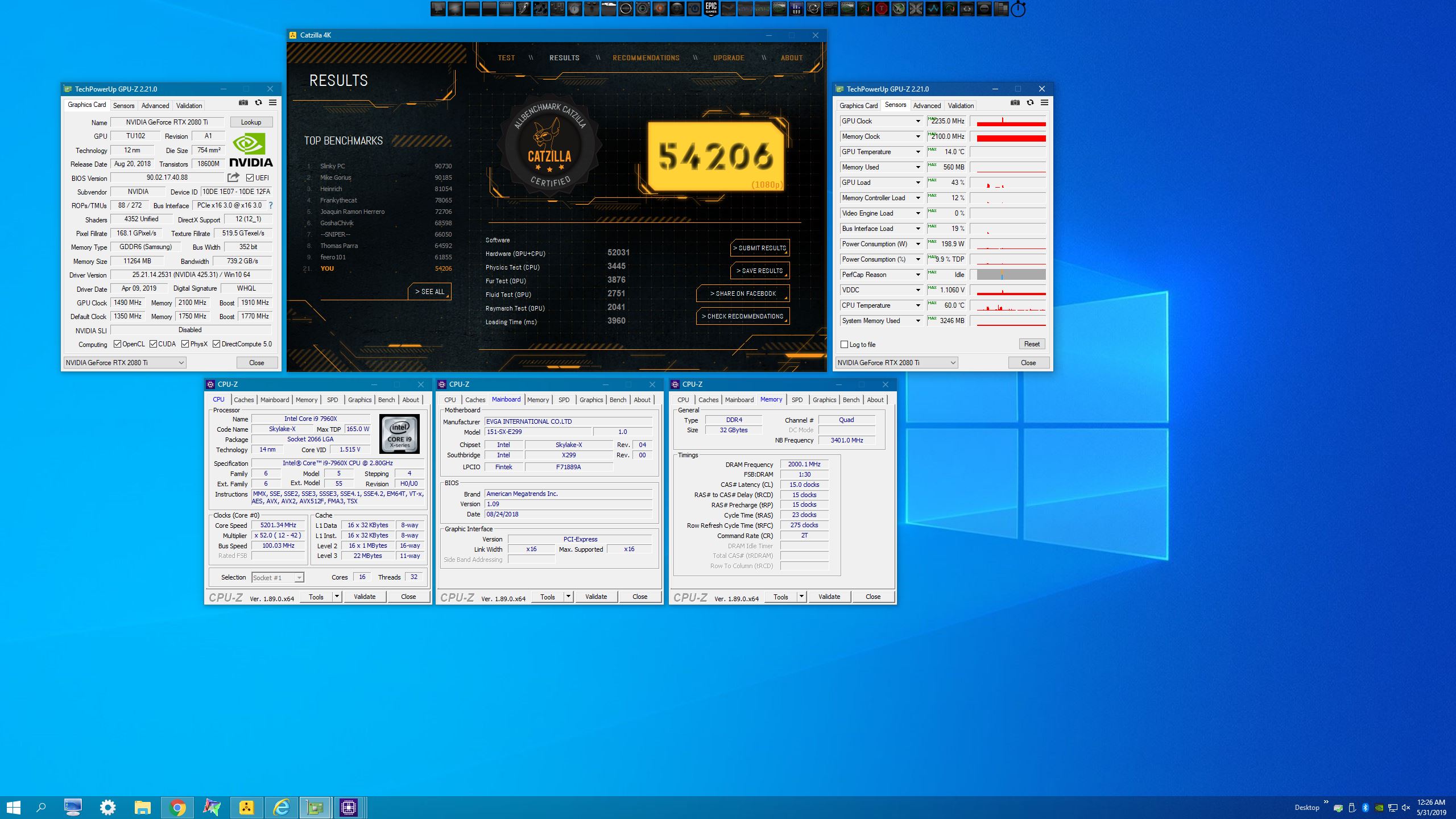The image size is (1456, 819).
Task: Expand the GPU Temperature sensor dropdown
Action: tap(918, 152)
